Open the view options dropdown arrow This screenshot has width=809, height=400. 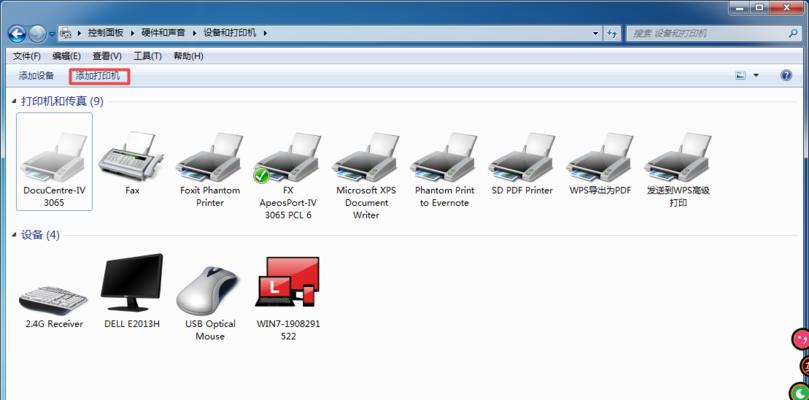756,76
